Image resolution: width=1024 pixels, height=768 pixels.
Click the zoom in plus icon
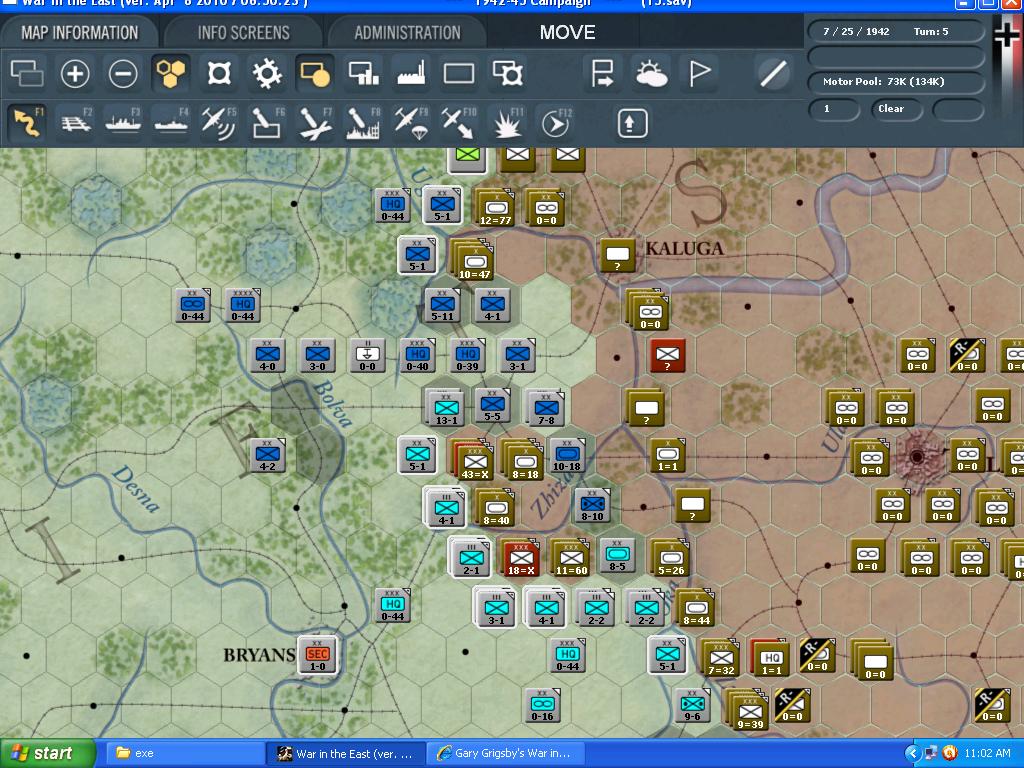[x=75, y=73]
